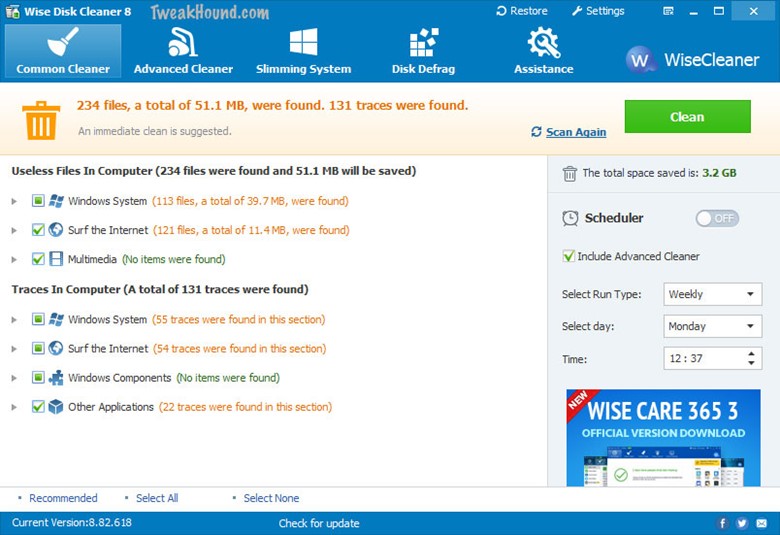Click the Scheduler alarm clock icon
The width and height of the screenshot is (780, 535).
tap(570, 218)
